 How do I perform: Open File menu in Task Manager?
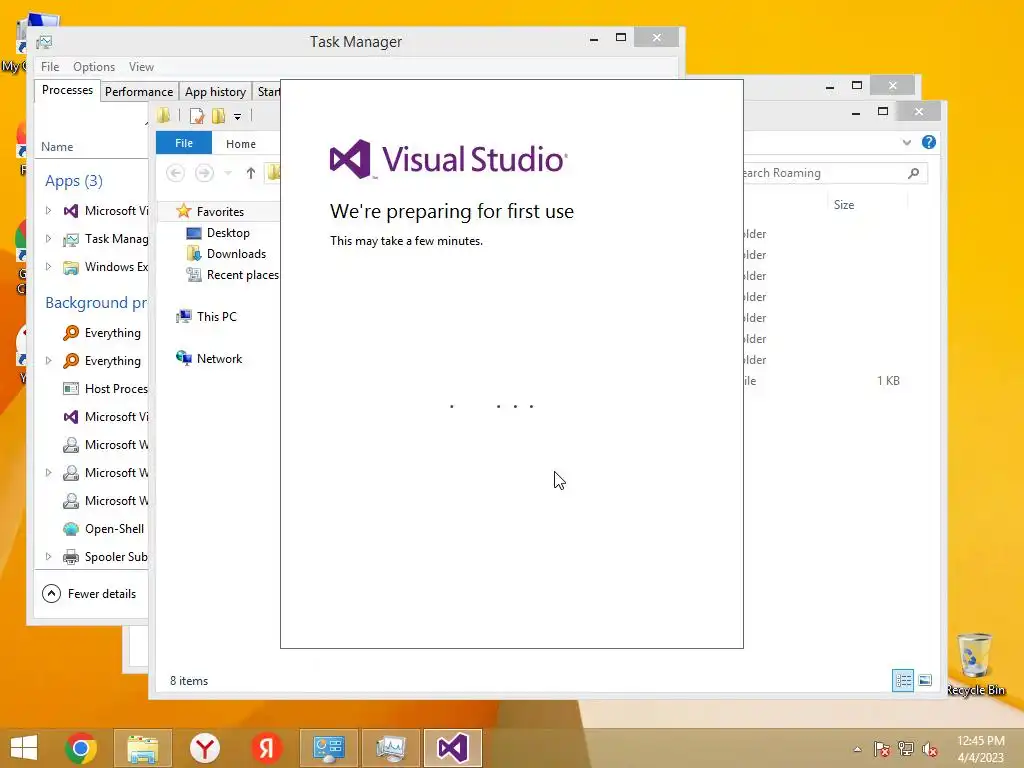click(50, 67)
